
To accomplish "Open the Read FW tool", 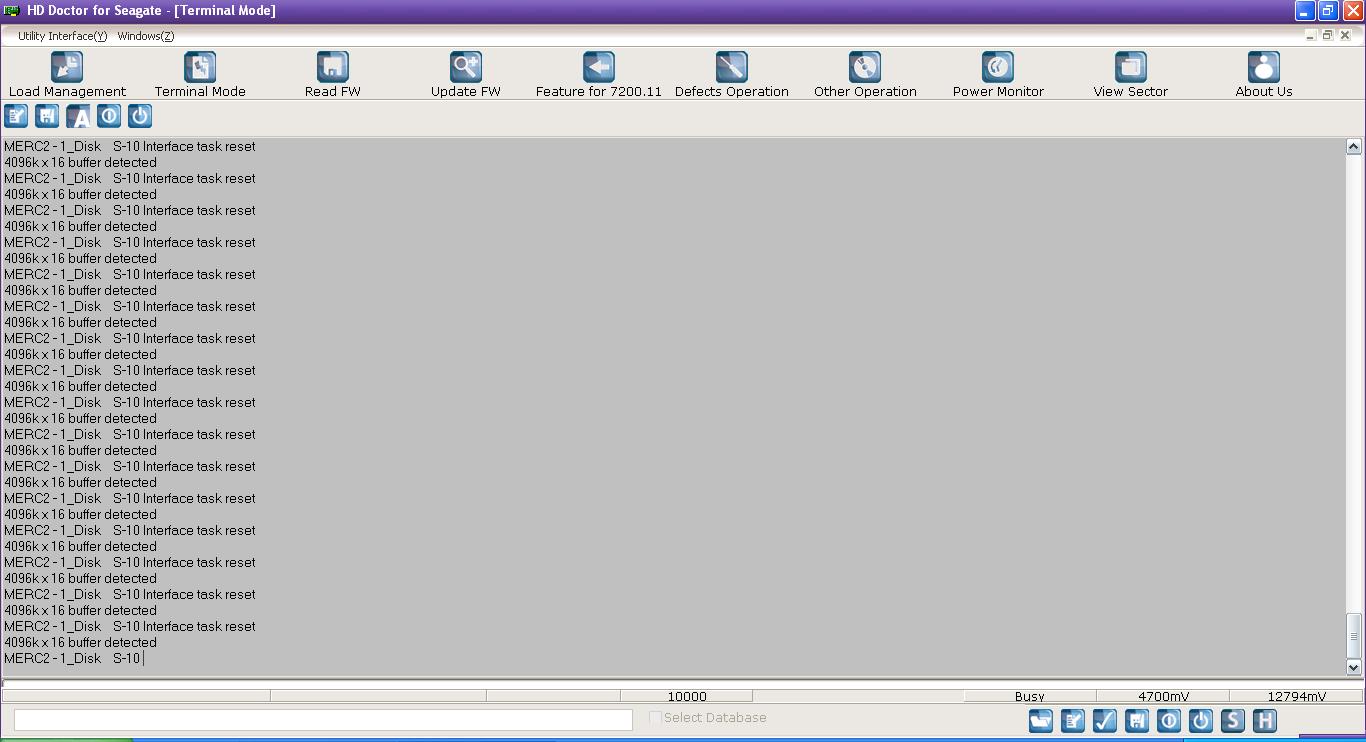I will 333,75.
